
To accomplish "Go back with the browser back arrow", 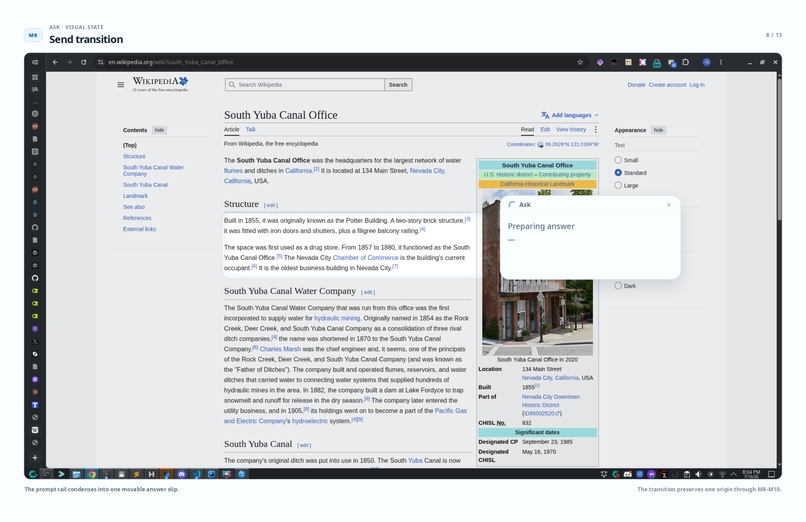I will click(55, 62).
